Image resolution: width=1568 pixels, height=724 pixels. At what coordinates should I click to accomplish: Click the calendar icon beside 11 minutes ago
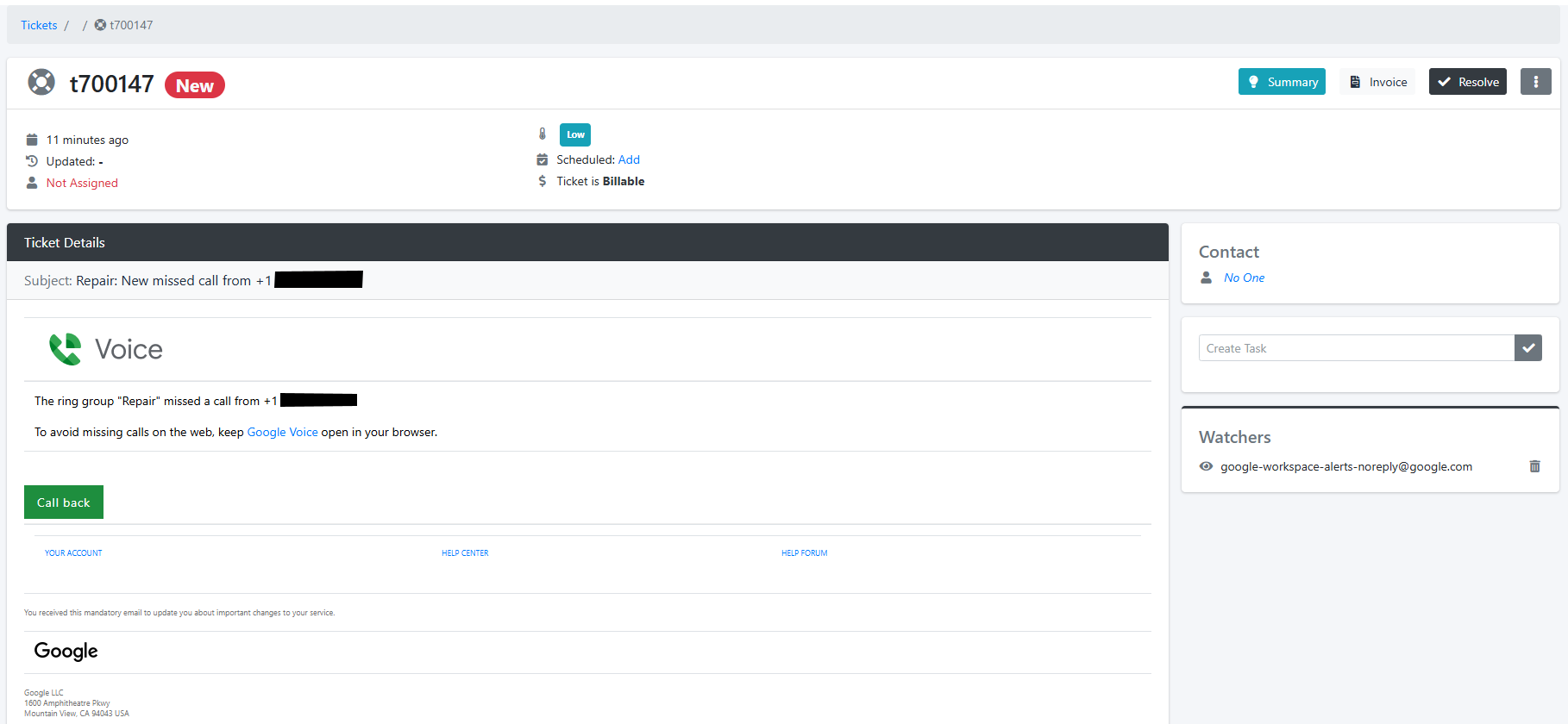tap(32, 140)
